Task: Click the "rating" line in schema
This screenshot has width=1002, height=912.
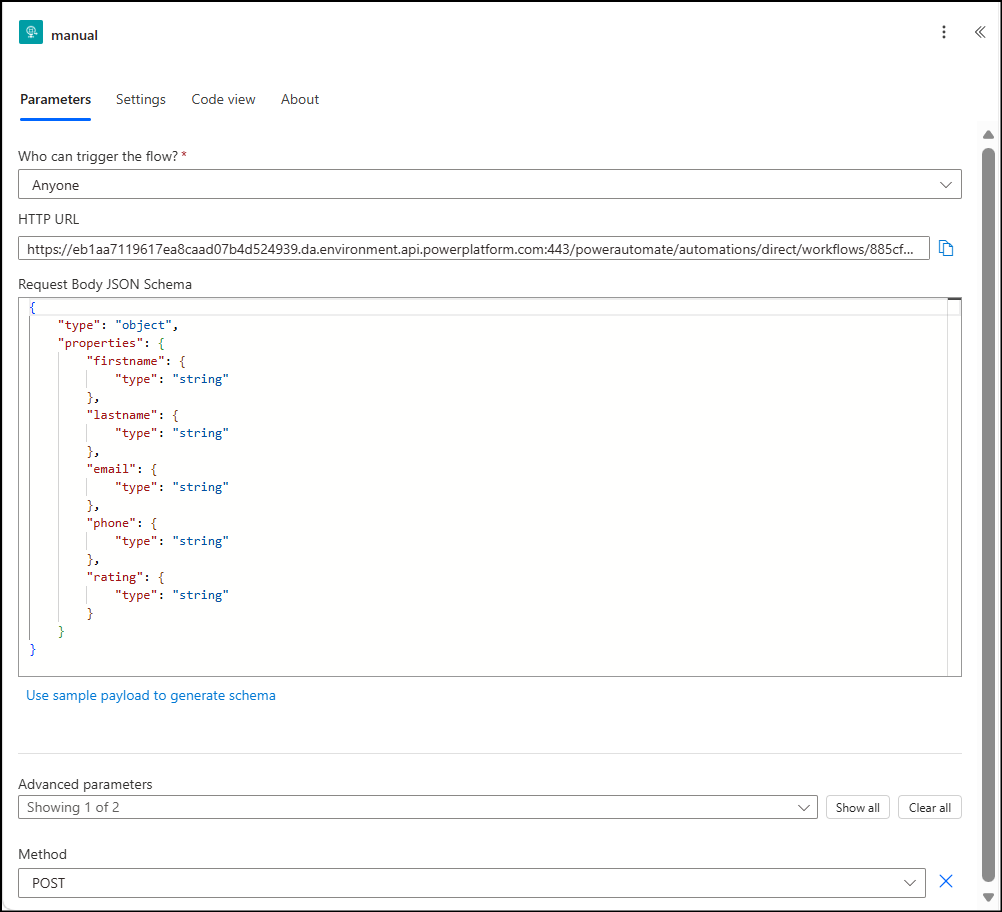Action: 125,577
